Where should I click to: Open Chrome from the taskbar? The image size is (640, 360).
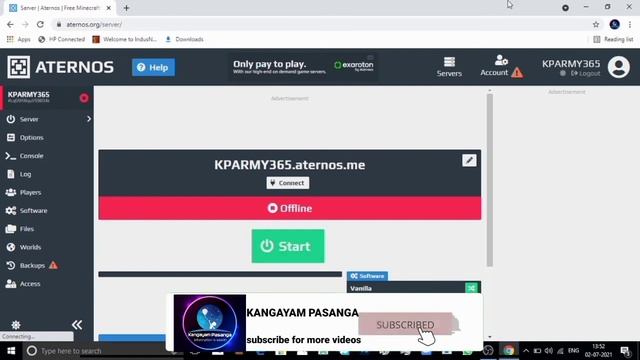(509, 350)
